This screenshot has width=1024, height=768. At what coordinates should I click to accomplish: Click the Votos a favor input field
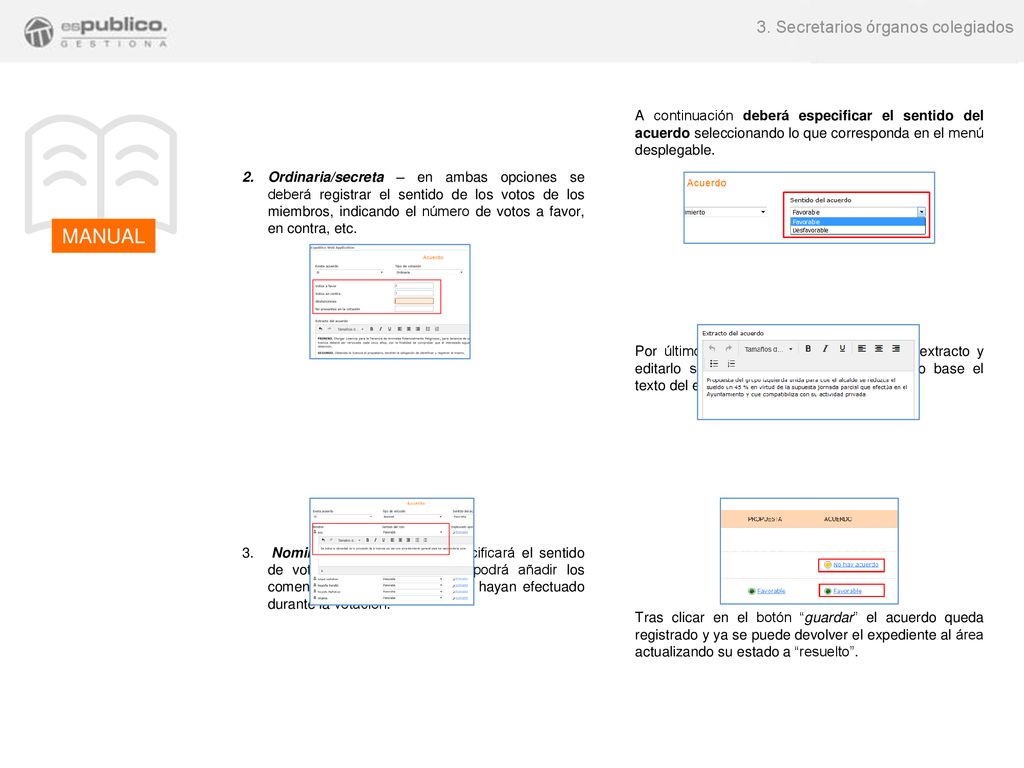(x=414, y=286)
